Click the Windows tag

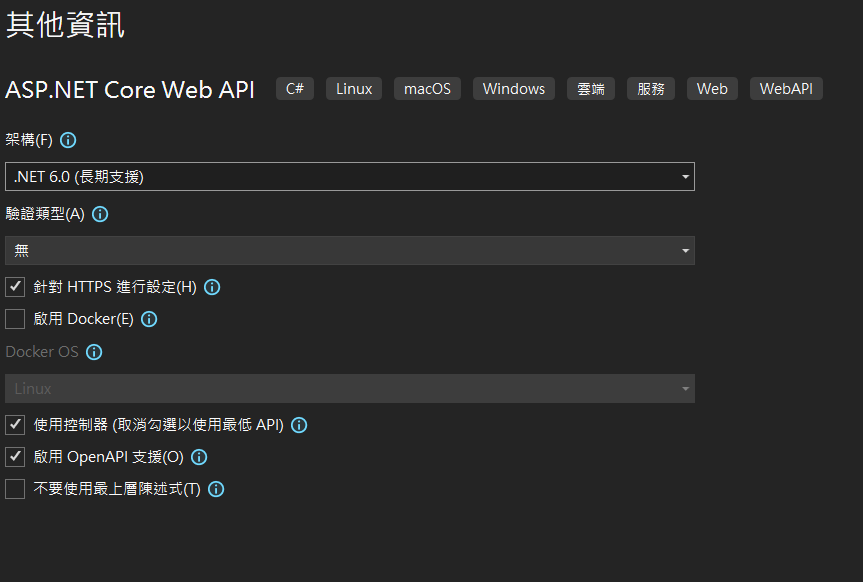click(514, 89)
